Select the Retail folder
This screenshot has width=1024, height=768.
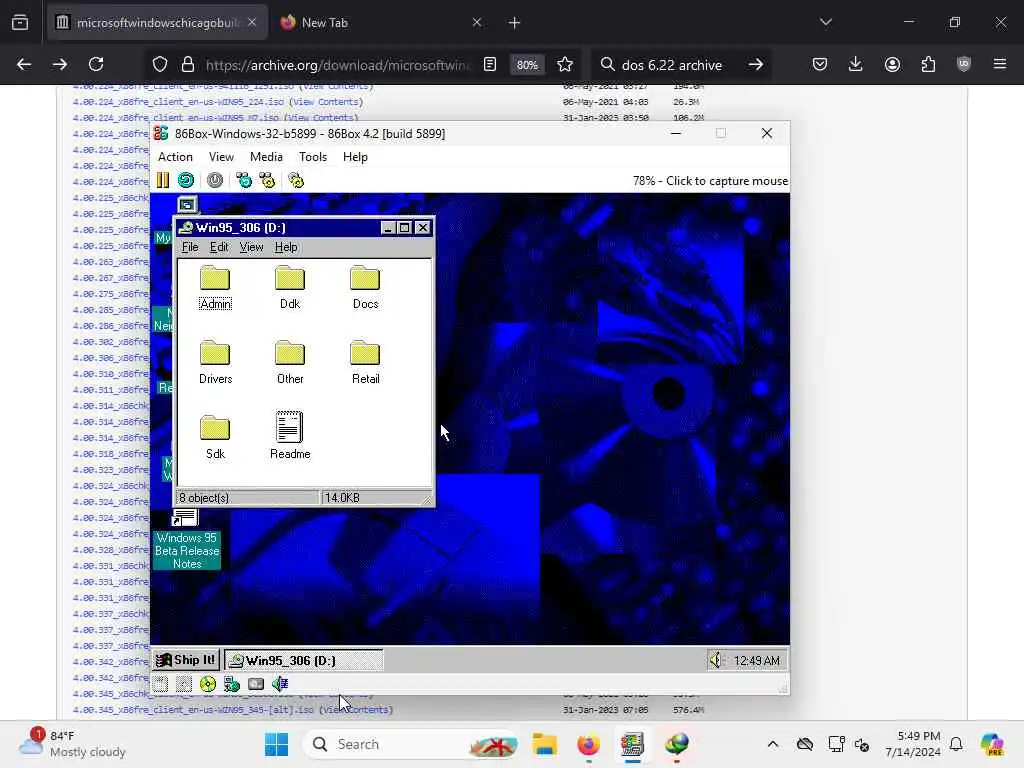tap(365, 362)
